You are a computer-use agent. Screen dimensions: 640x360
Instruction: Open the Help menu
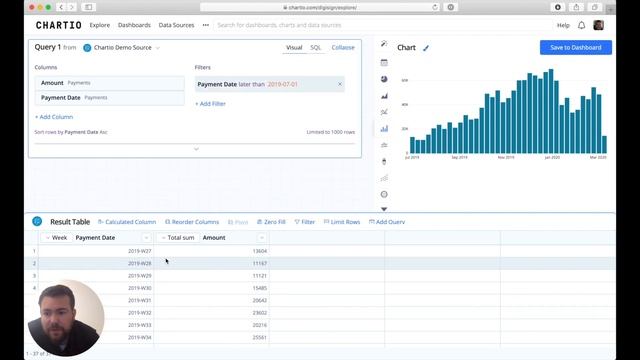coord(563,25)
